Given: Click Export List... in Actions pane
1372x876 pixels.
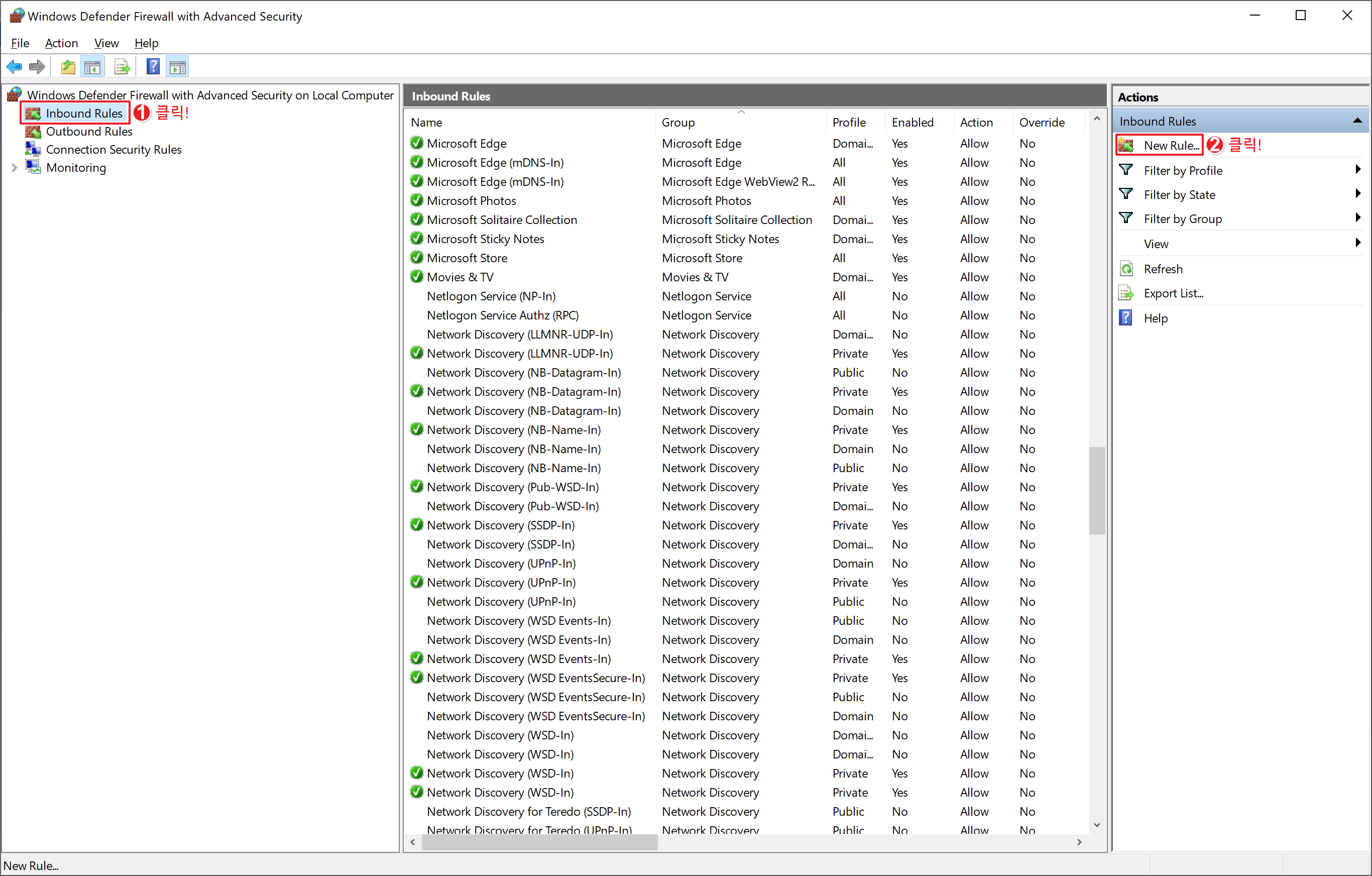Looking at the screenshot, I should (x=1173, y=293).
